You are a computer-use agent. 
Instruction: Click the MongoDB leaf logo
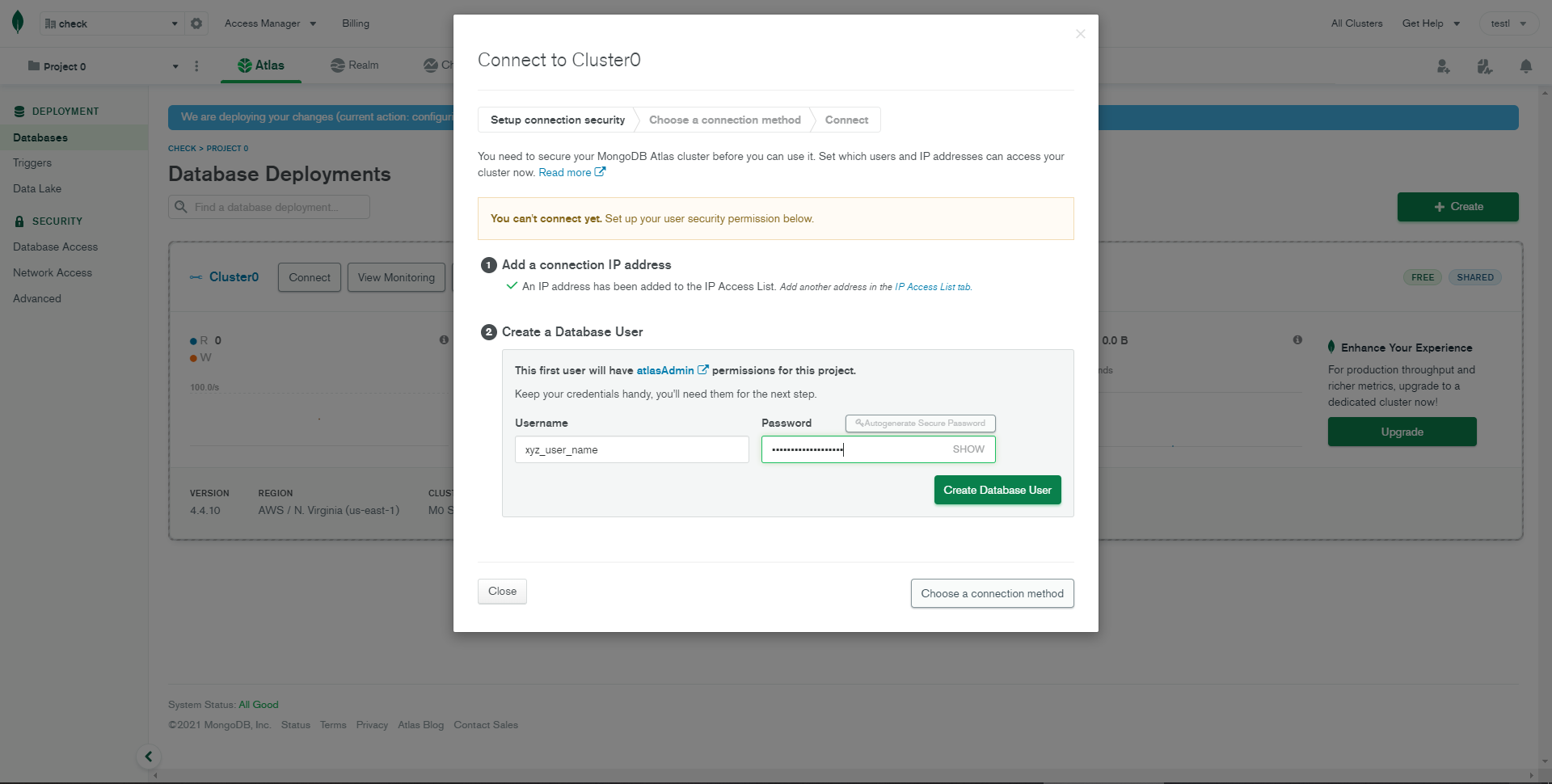[x=18, y=23]
